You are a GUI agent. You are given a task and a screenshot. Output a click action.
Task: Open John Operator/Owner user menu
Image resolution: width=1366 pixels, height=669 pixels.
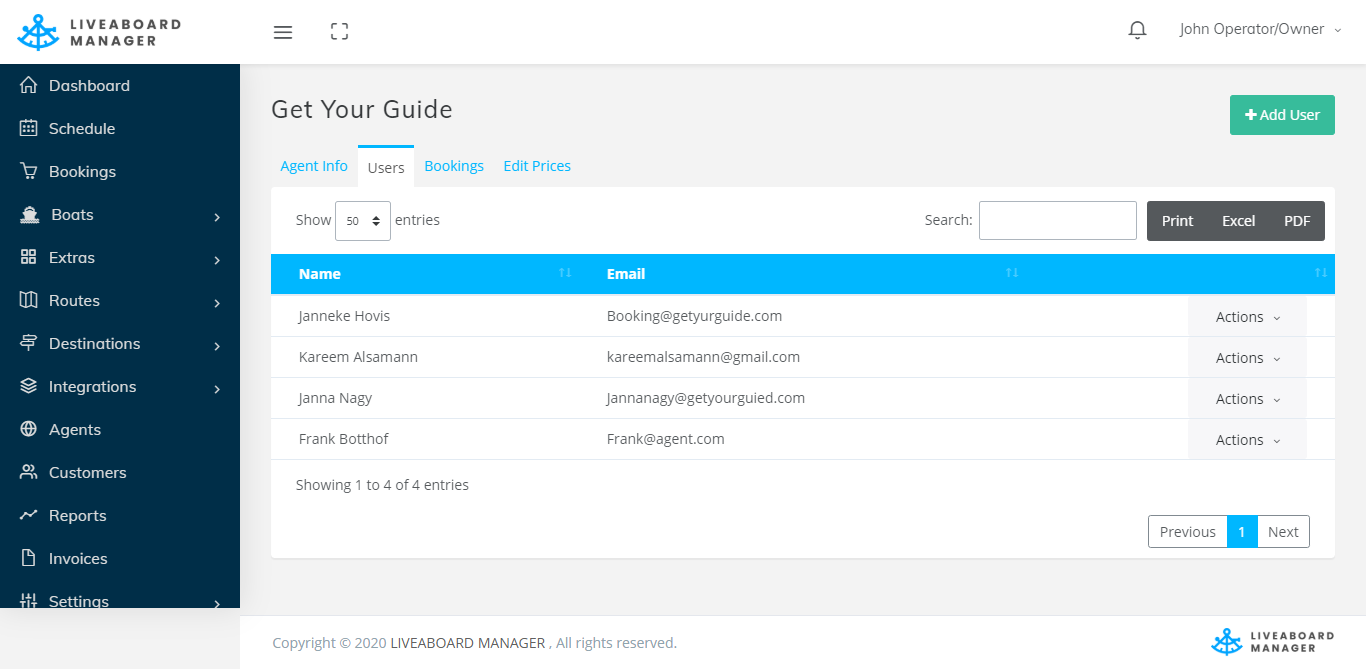1259,30
